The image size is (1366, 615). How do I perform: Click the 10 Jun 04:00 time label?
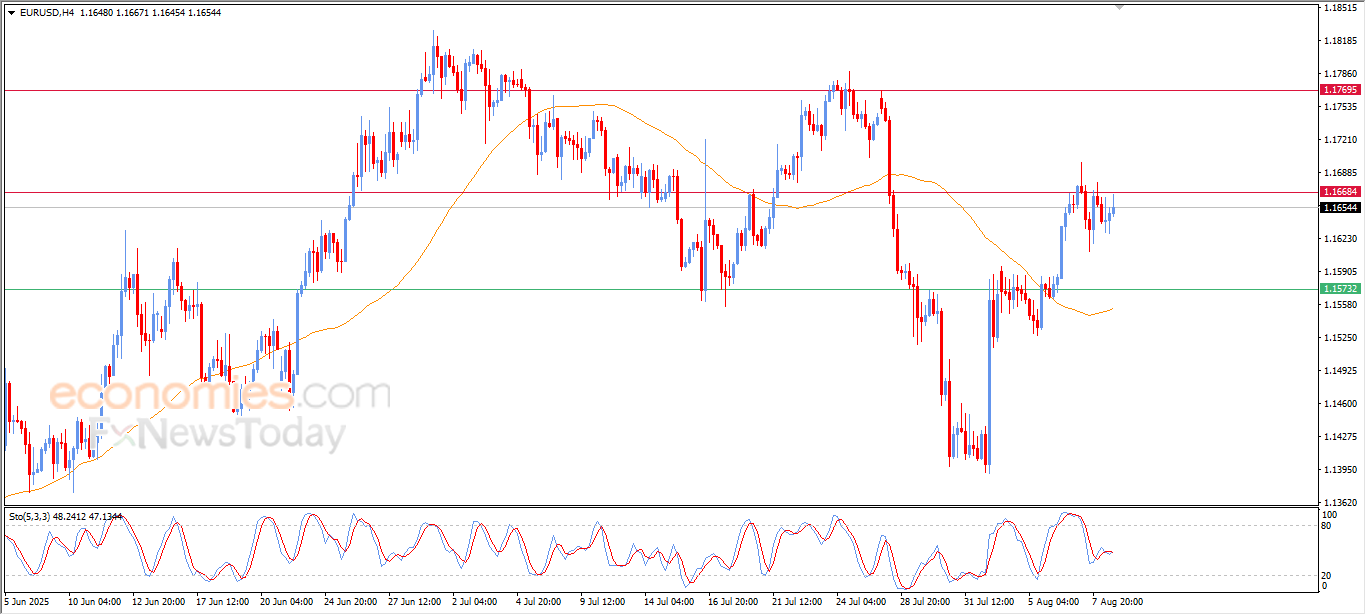(x=94, y=602)
